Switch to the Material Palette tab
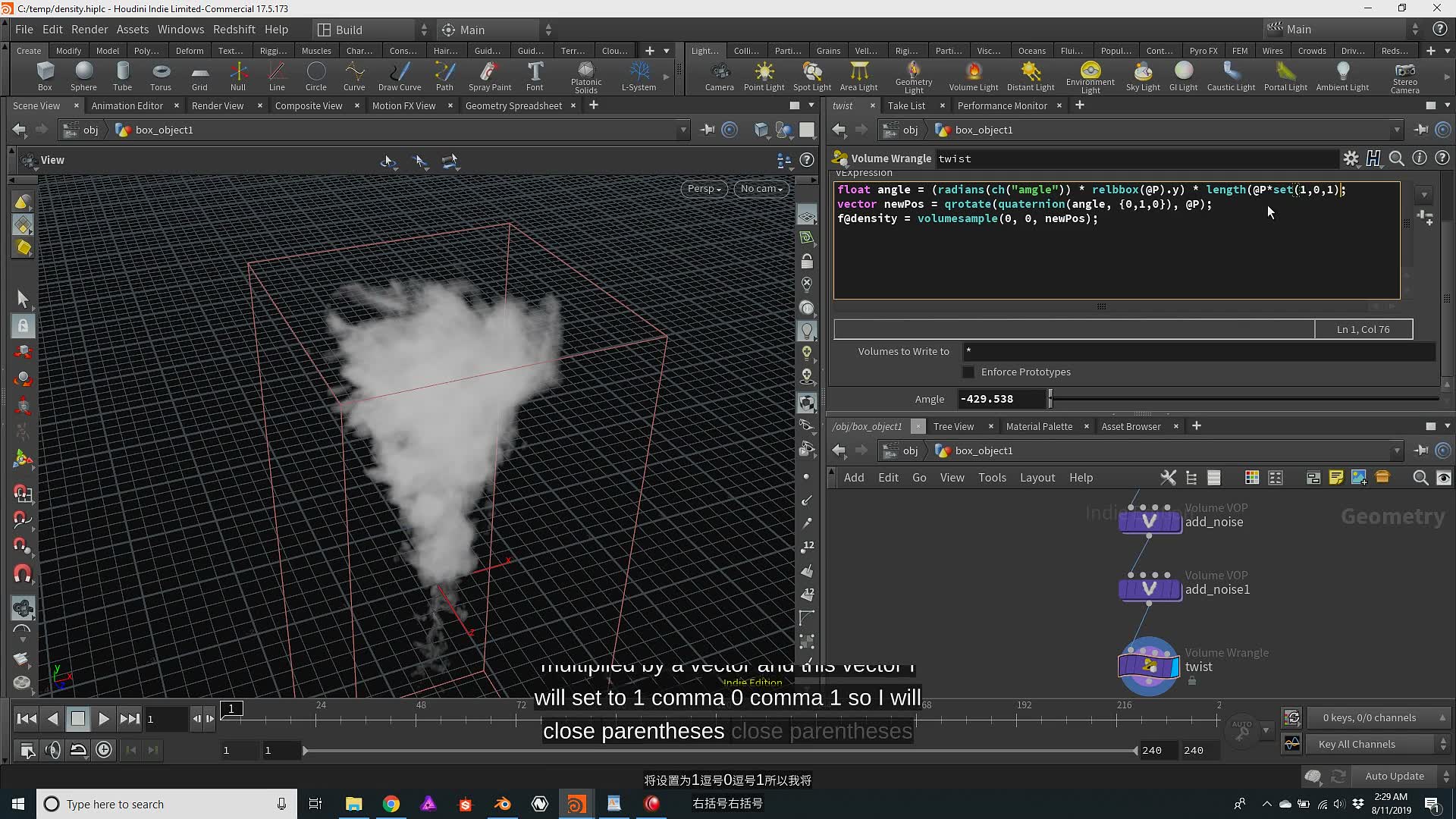Image resolution: width=1456 pixels, height=819 pixels. pyautogui.click(x=1039, y=426)
